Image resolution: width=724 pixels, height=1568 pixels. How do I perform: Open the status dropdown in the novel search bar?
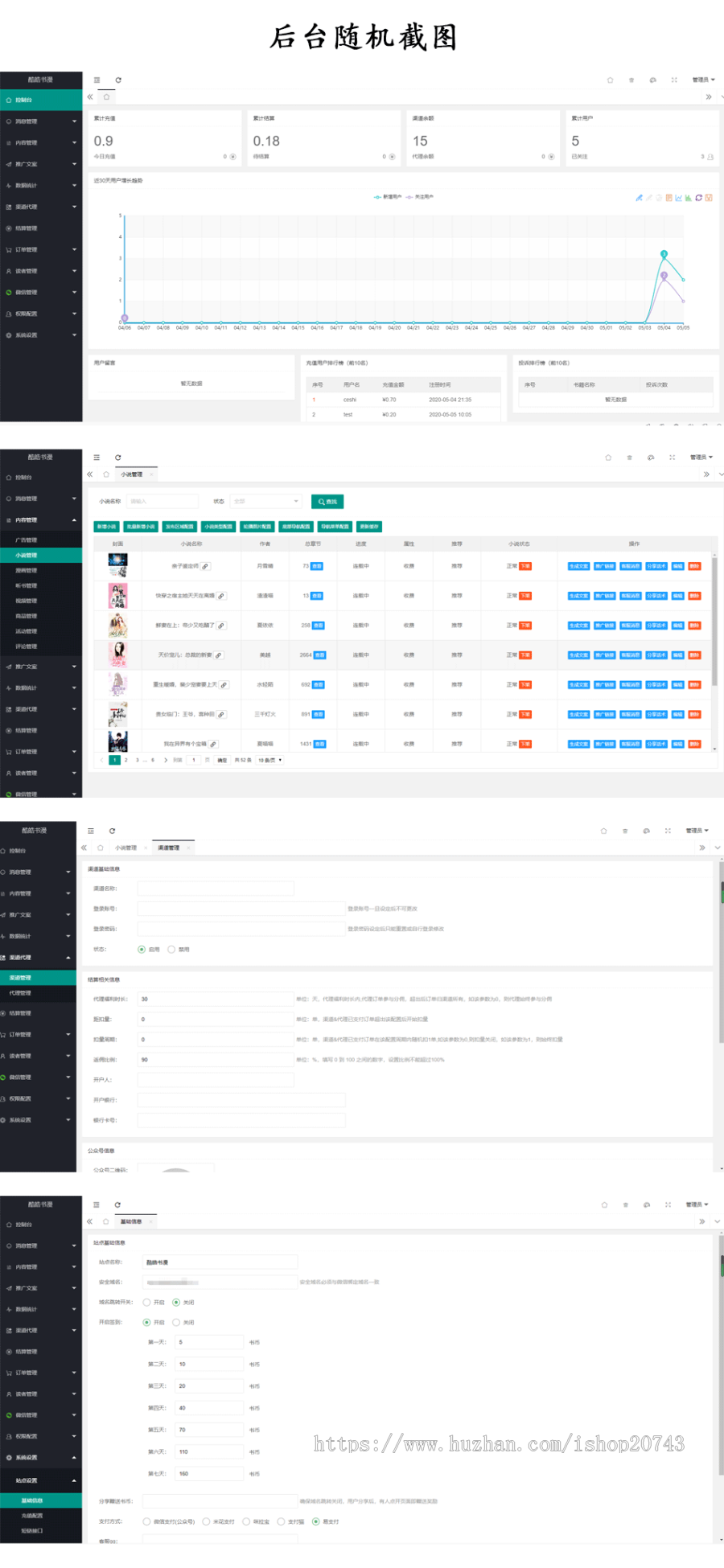pos(265,502)
